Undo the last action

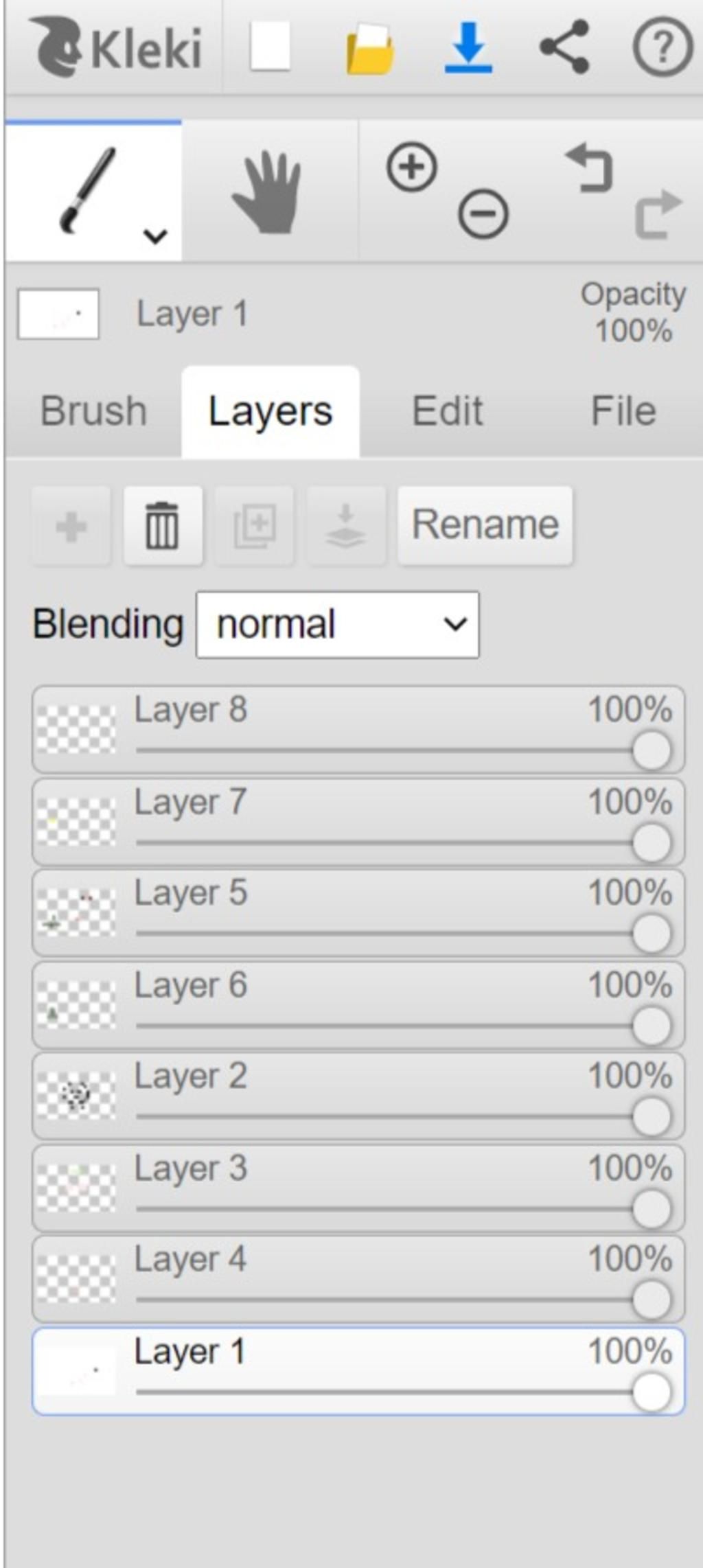pos(590,168)
